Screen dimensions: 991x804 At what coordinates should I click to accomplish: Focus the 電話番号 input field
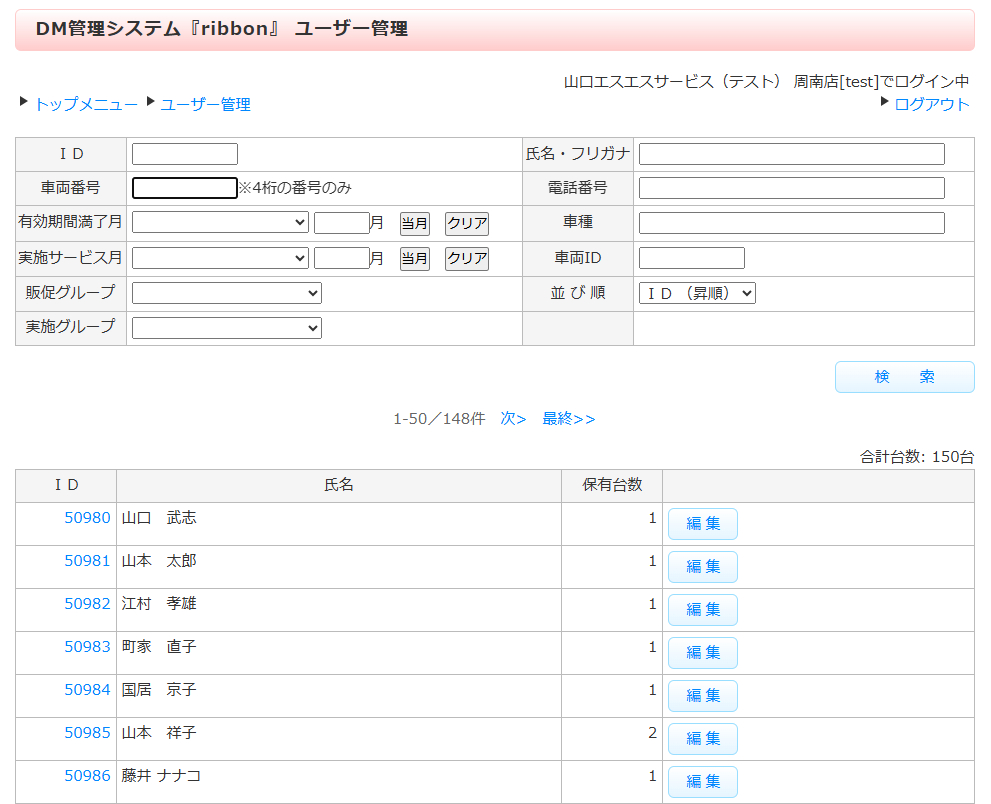point(792,188)
